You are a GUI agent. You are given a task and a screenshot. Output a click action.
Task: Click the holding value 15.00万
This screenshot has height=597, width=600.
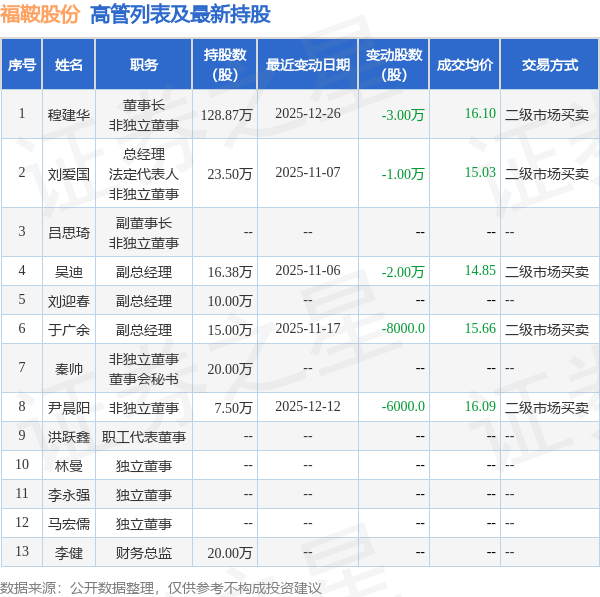[230, 329]
